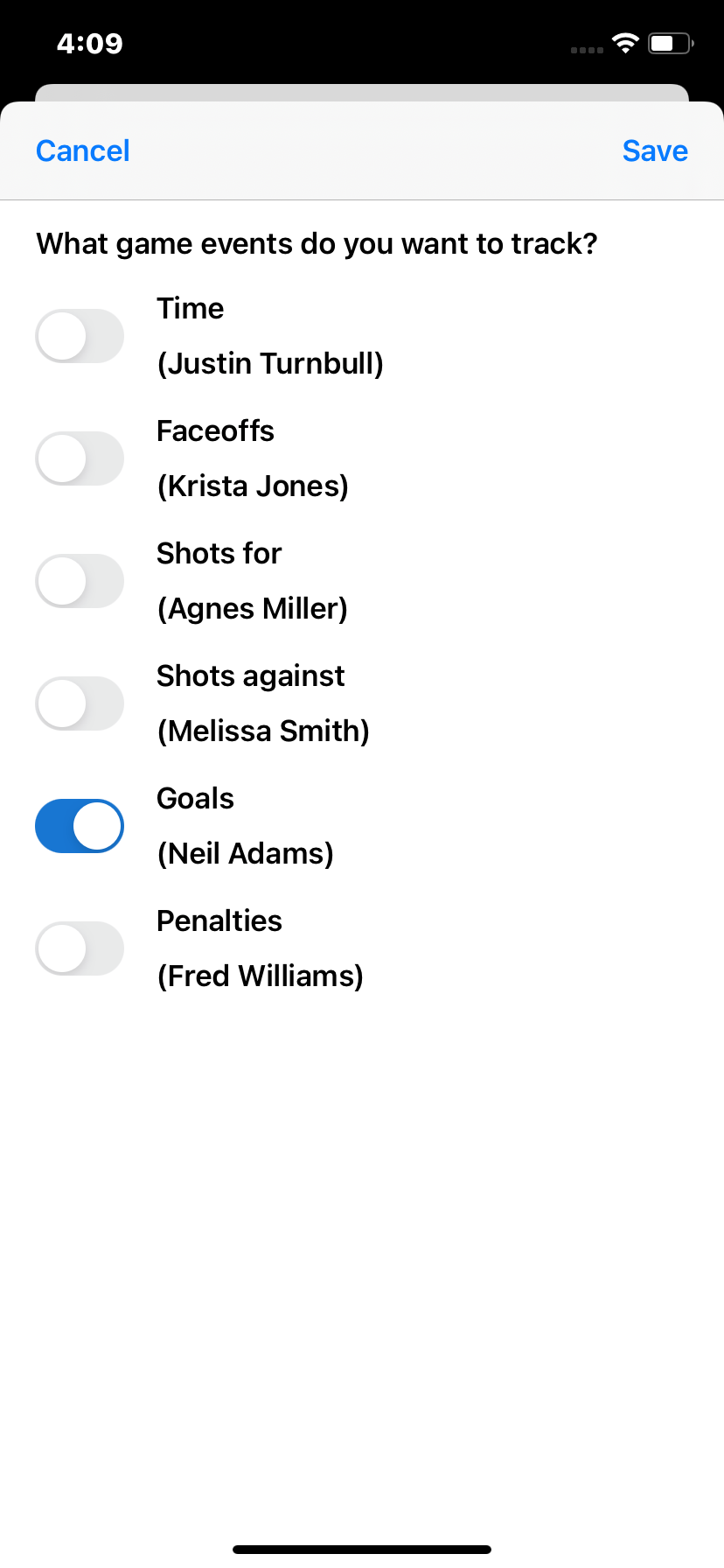
Task: Disable the Goals tracking switch
Action: pyautogui.click(x=80, y=826)
